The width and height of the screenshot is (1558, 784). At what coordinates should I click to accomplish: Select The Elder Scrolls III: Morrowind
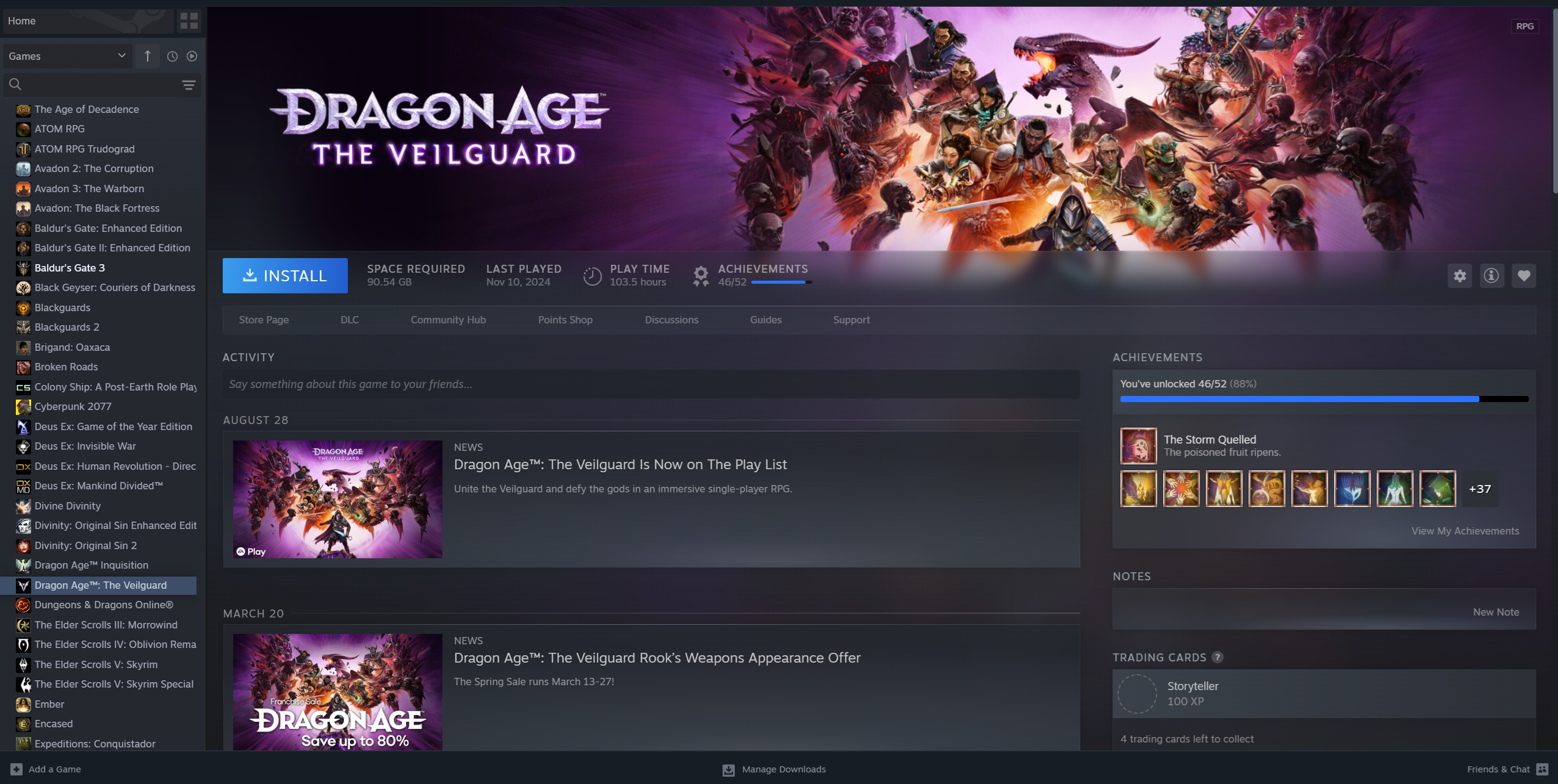(99, 625)
